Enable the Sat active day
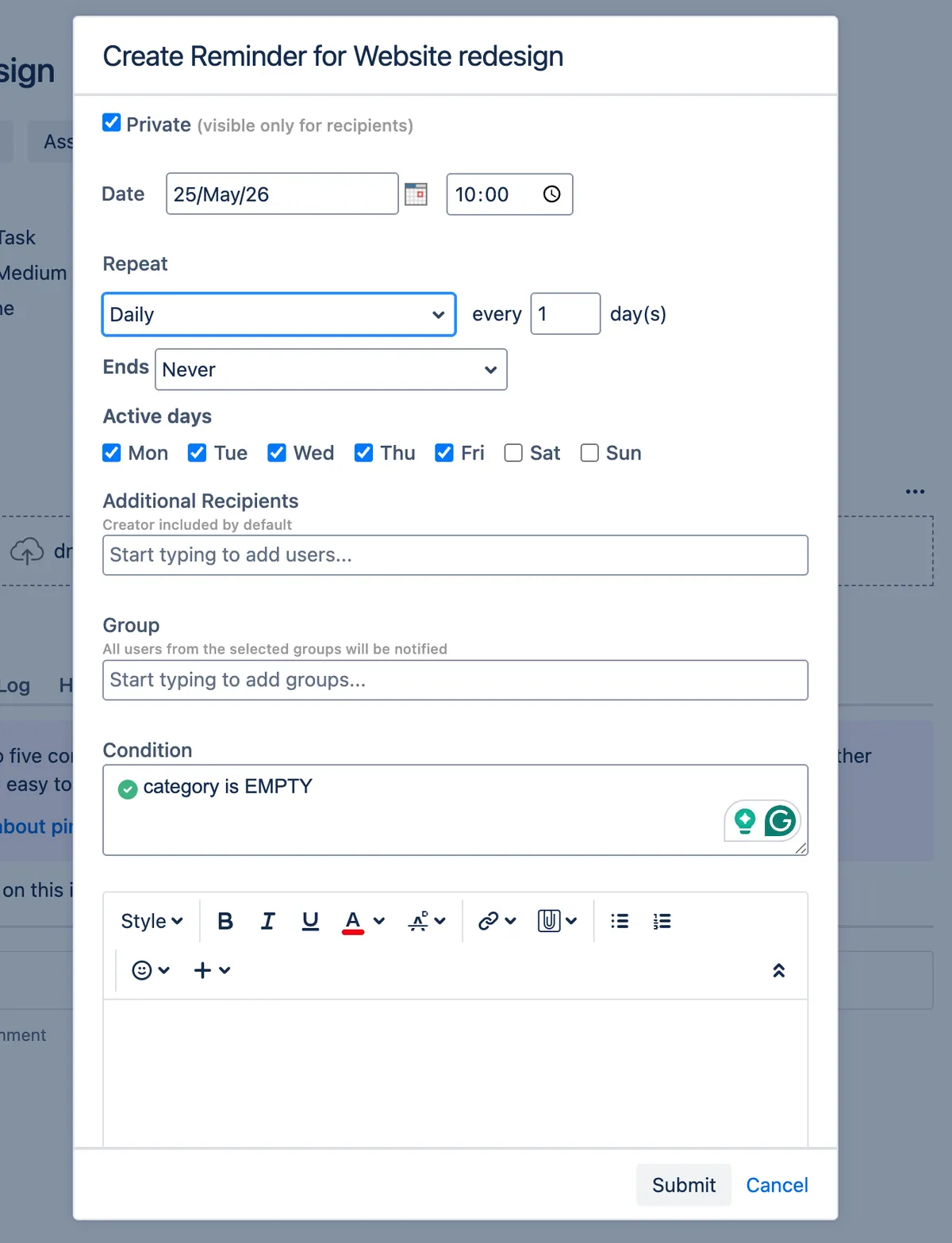The height and width of the screenshot is (1243, 952). (513, 452)
